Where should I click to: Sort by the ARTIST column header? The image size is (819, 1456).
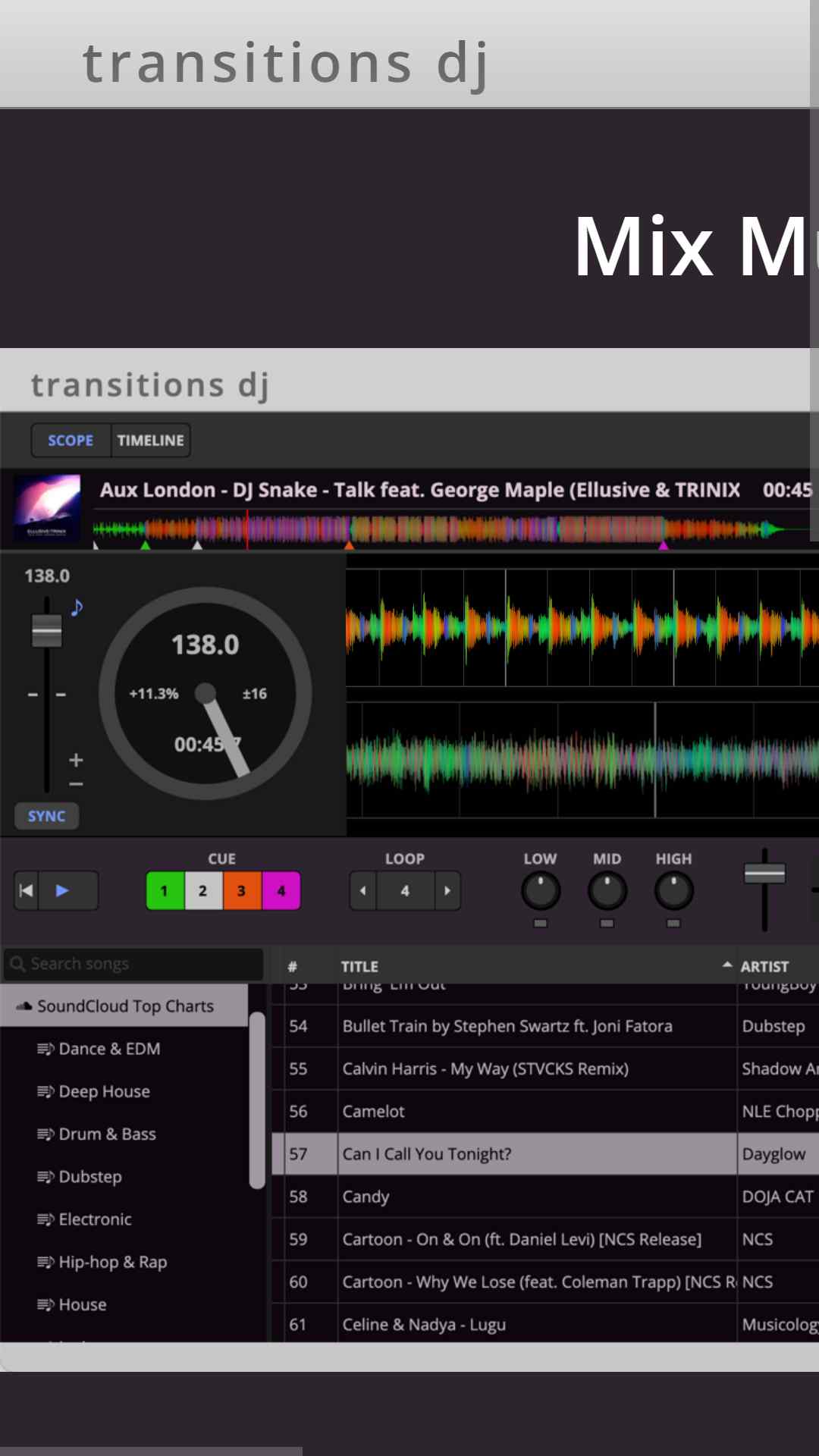click(764, 967)
